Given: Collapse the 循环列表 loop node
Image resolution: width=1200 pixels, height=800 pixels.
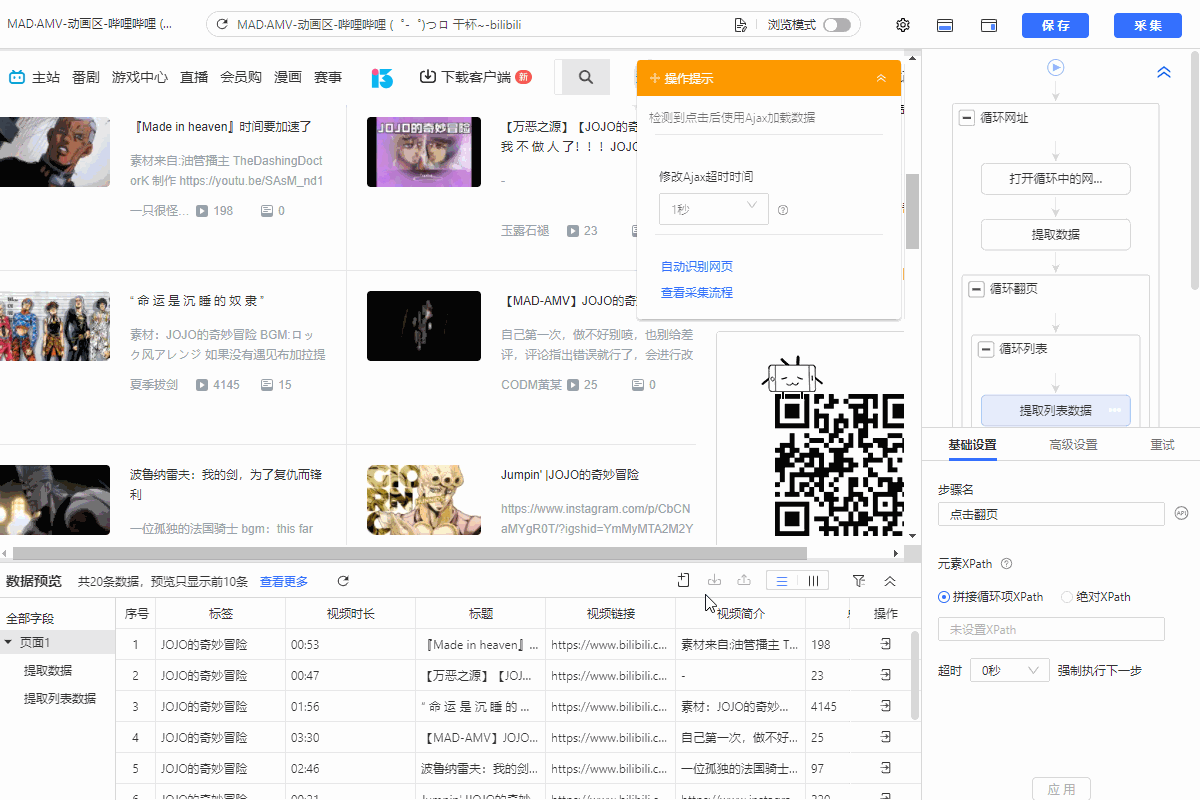Looking at the screenshot, I should pyautogui.click(x=986, y=349).
